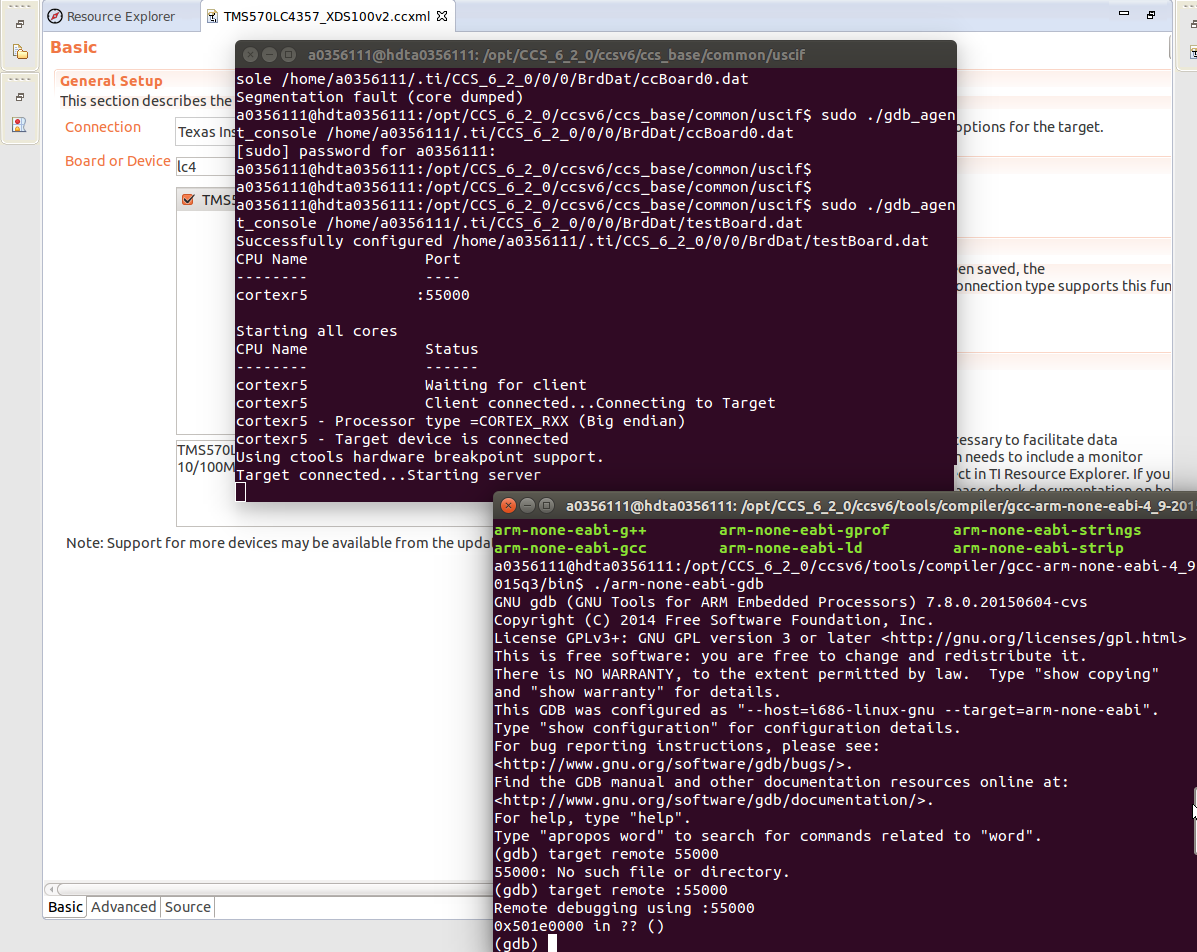Select the Basic tab
Viewport: 1197px width, 952px height.
[x=63, y=907]
